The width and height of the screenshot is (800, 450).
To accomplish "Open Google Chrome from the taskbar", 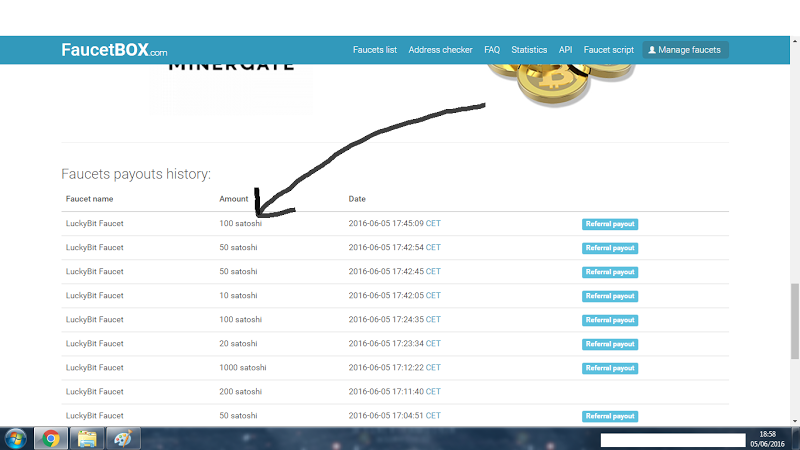I will click(x=49, y=438).
